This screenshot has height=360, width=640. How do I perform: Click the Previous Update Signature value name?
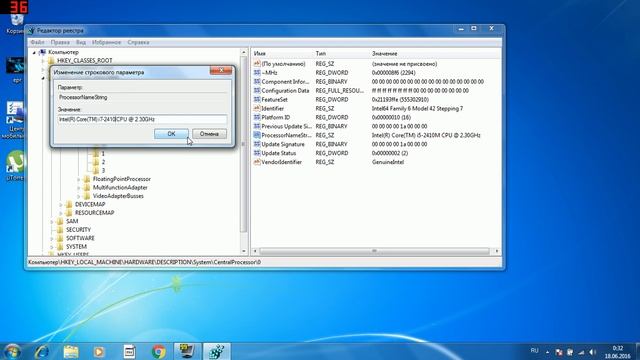[x=286, y=127]
